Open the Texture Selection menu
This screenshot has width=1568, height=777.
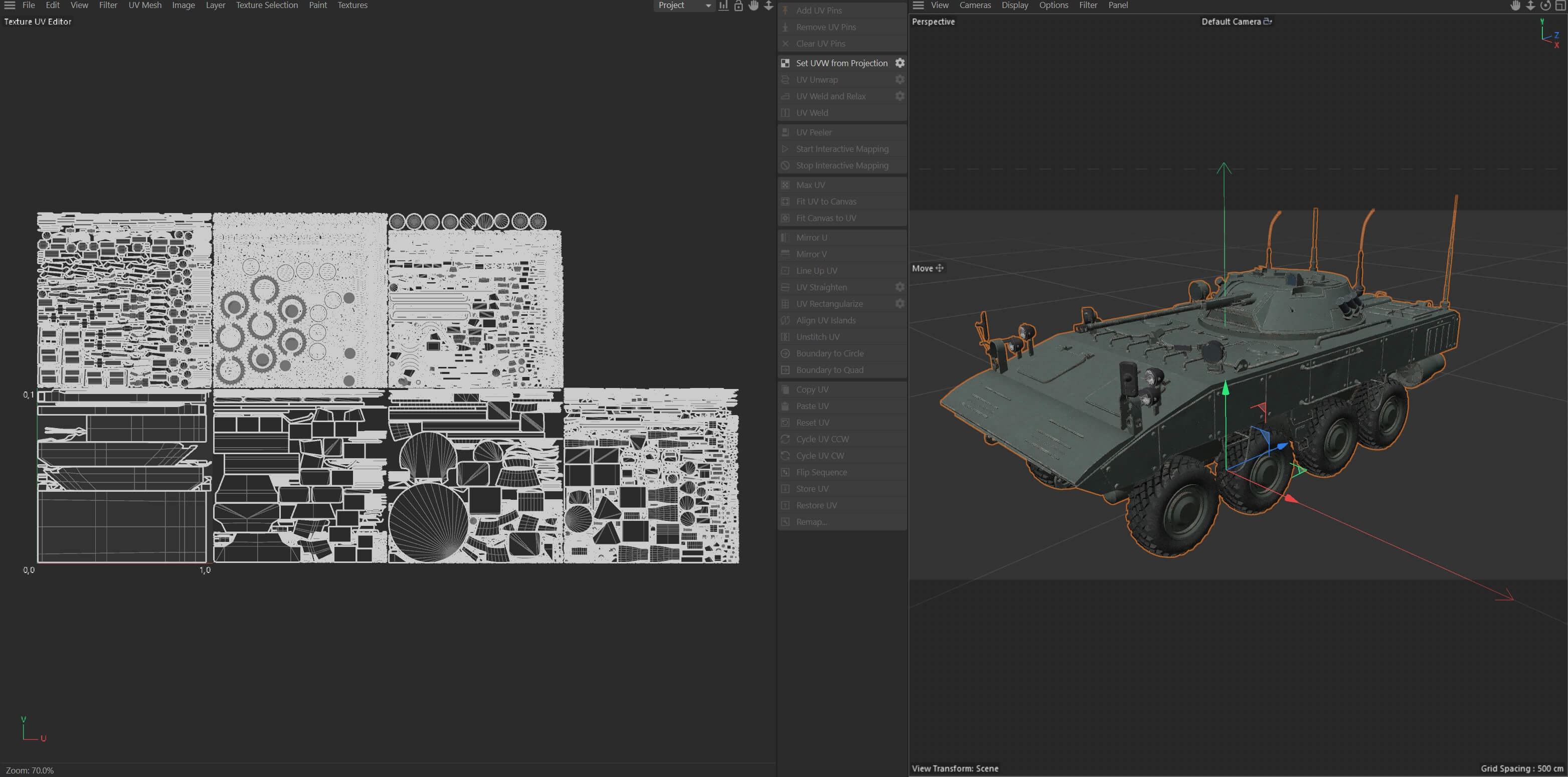(x=267, y=6)
